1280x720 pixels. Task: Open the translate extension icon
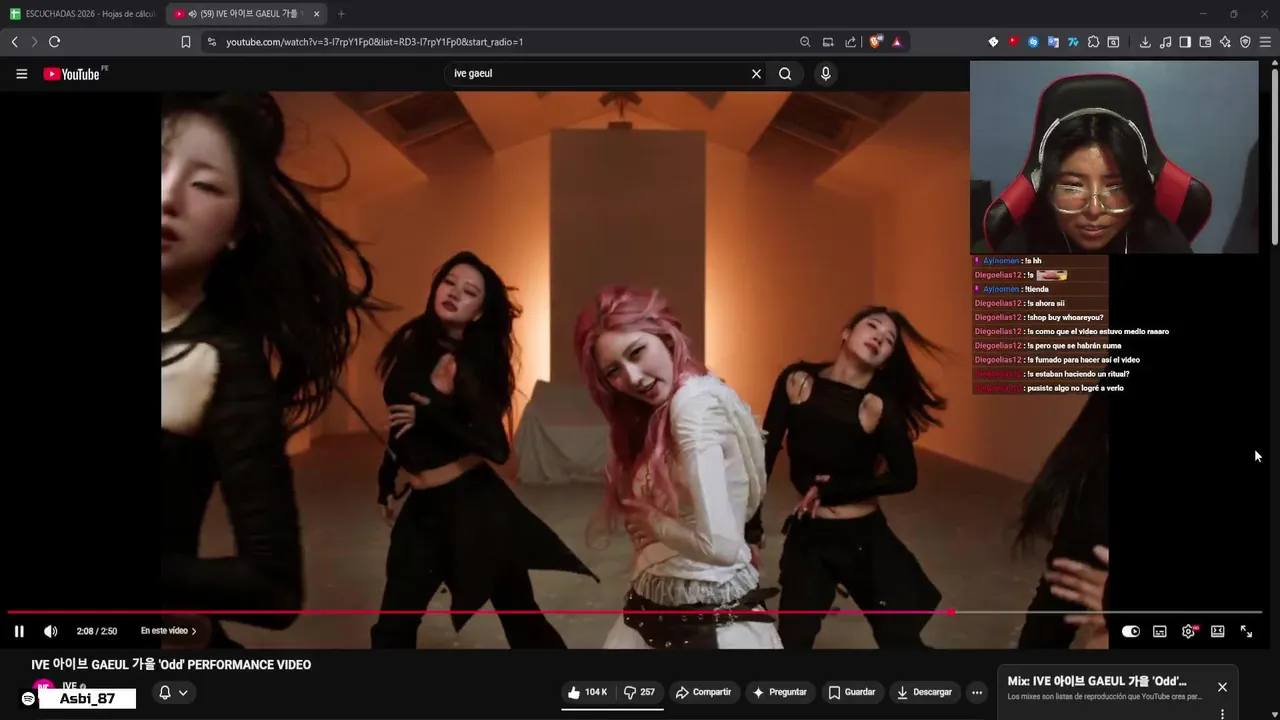click(1053, 42)
